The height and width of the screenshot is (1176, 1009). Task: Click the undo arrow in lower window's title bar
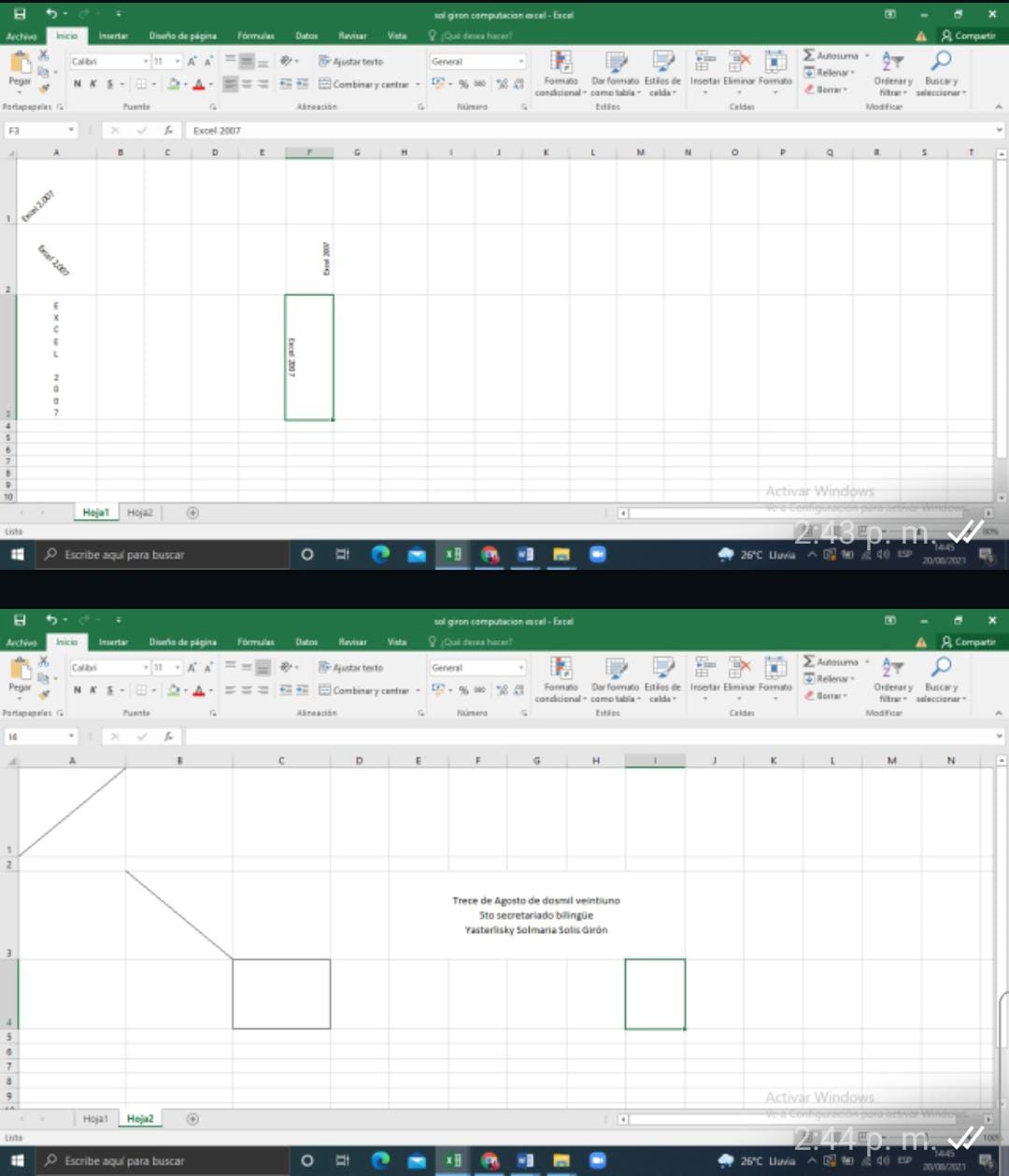[x=51, y=620]
